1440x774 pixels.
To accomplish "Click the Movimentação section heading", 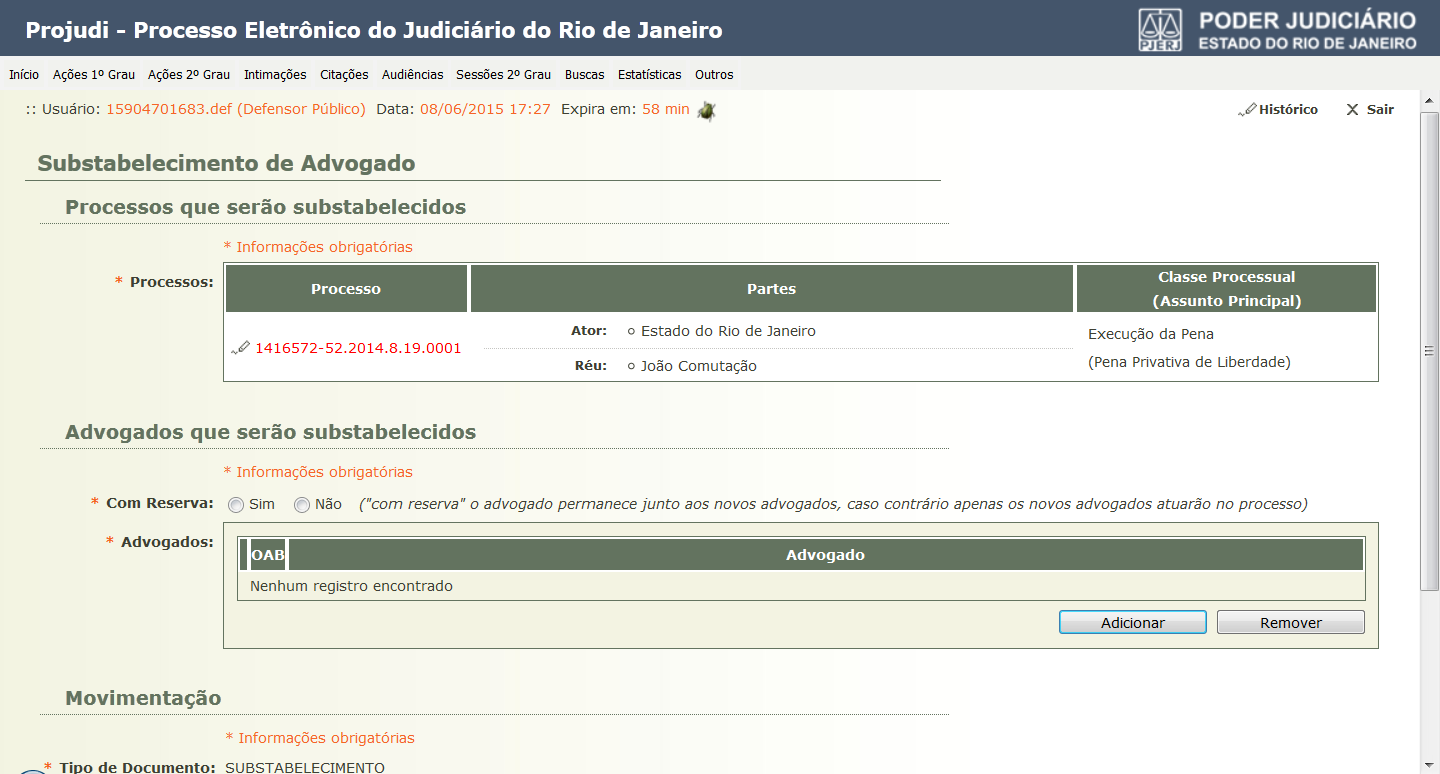I will click(x=143, y=697).
